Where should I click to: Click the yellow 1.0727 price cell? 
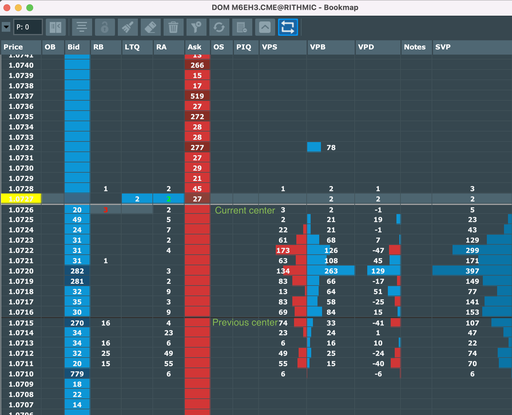[21, 199]
